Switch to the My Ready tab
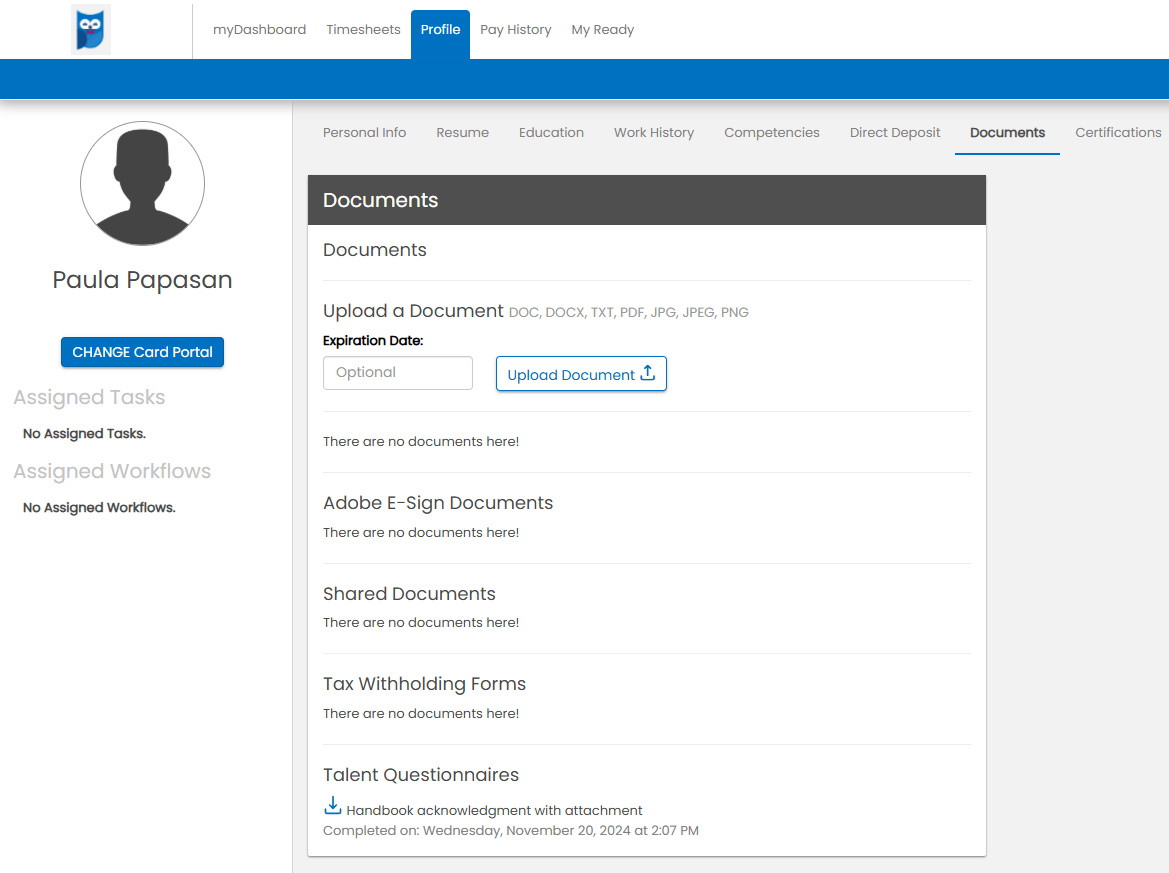The image size is (1169, 873). (x=602, y=30)
